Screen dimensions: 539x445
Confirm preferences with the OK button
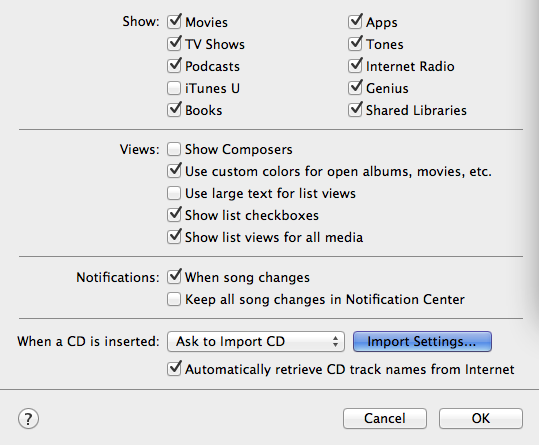click(481, 419)
